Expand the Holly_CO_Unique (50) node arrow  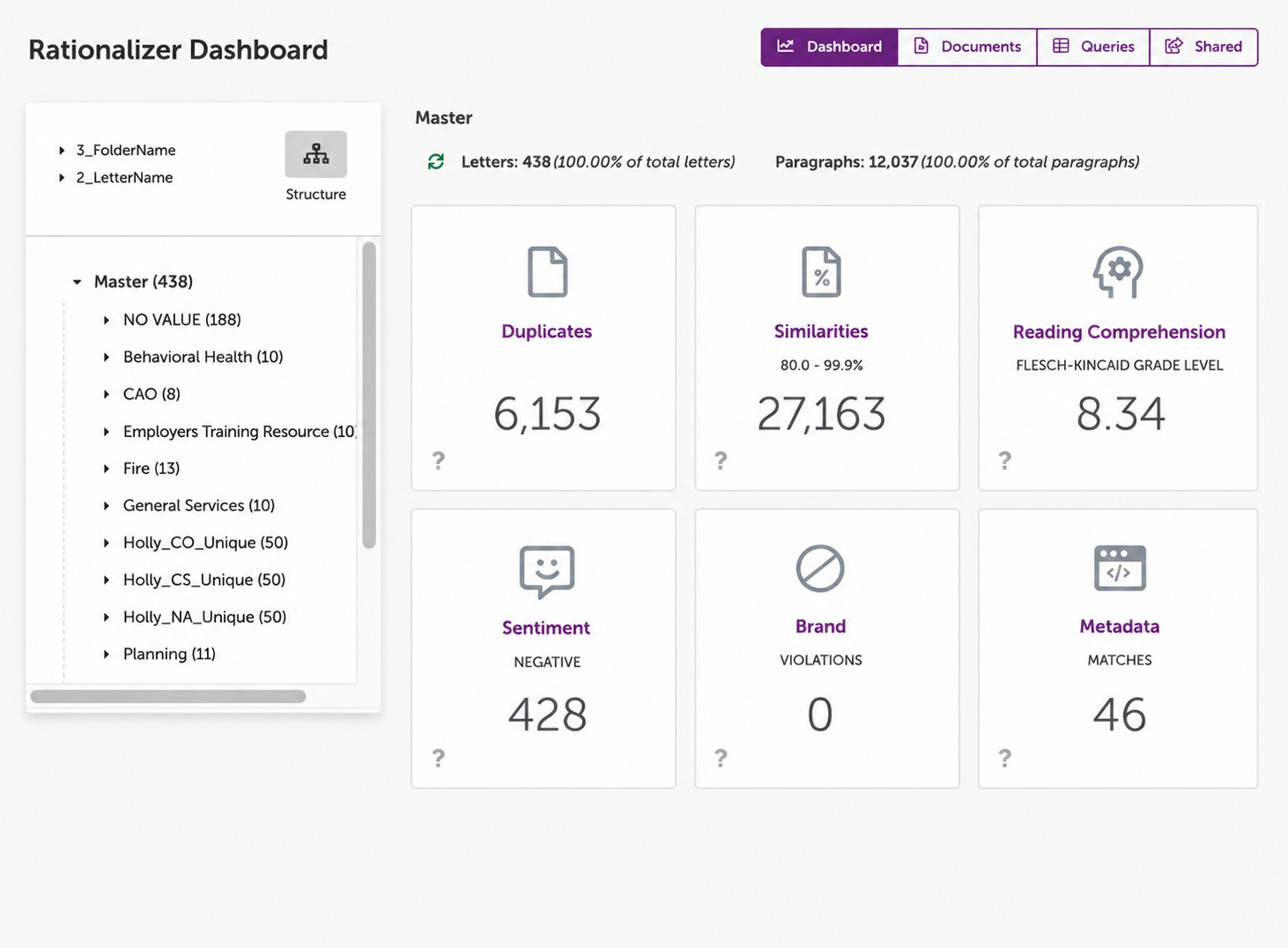tap(107, 543)
